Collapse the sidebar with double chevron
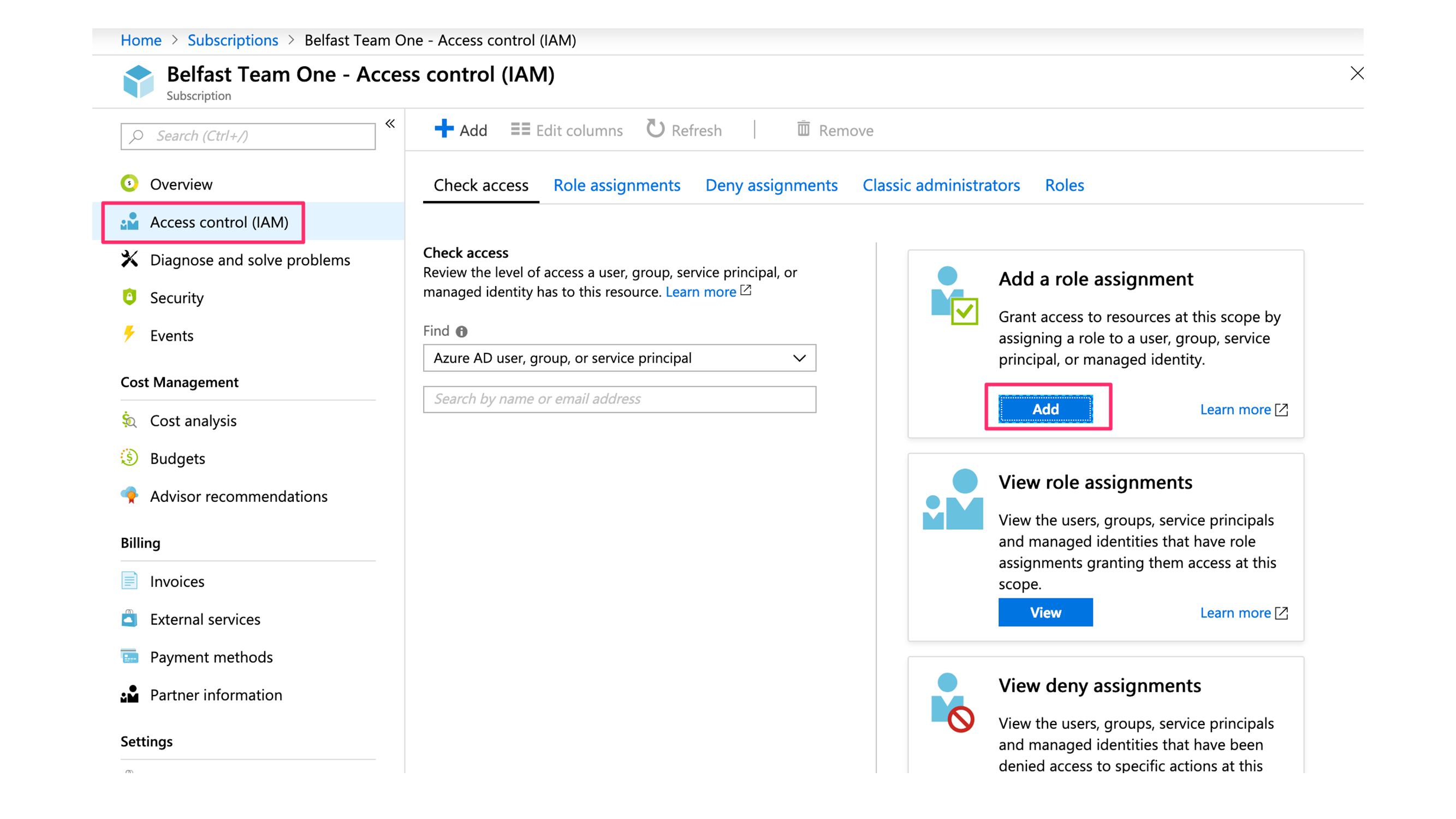Viewport: 1456px width, 819px height. pyautogui.click(x=390, y=124)
